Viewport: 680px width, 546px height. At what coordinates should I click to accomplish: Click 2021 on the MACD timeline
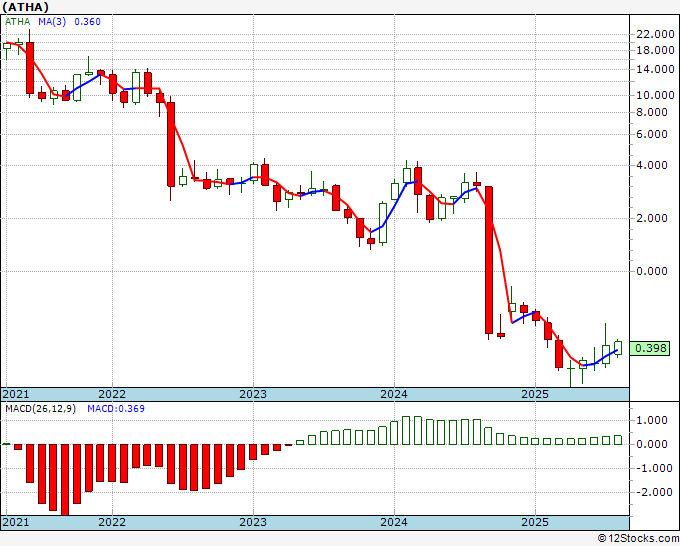[x=16, y=522]
